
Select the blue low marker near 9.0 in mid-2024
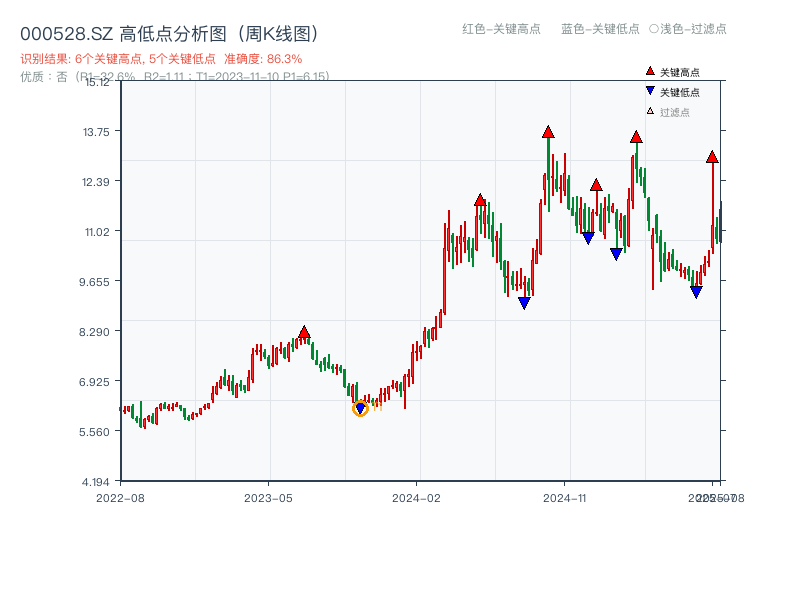pyautogui.click(x=524, y=303)
